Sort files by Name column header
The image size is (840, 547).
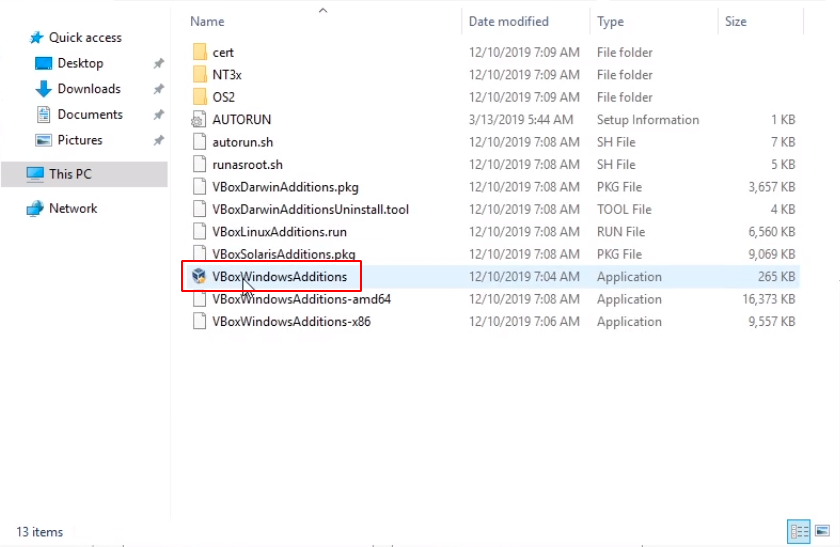(x=208, y=21)
